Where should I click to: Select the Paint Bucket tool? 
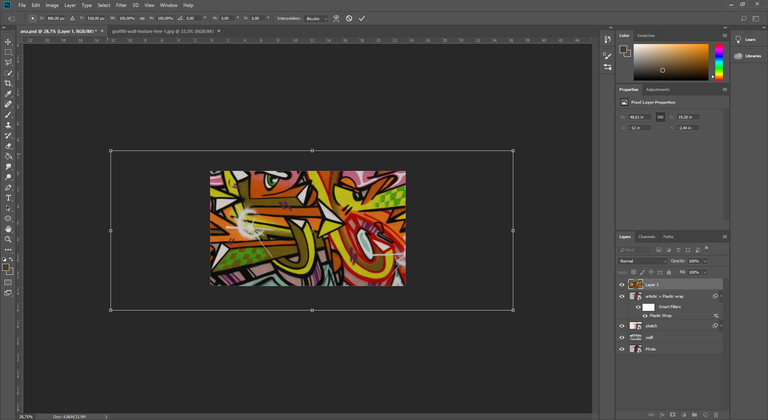click(x=8, y=156)
